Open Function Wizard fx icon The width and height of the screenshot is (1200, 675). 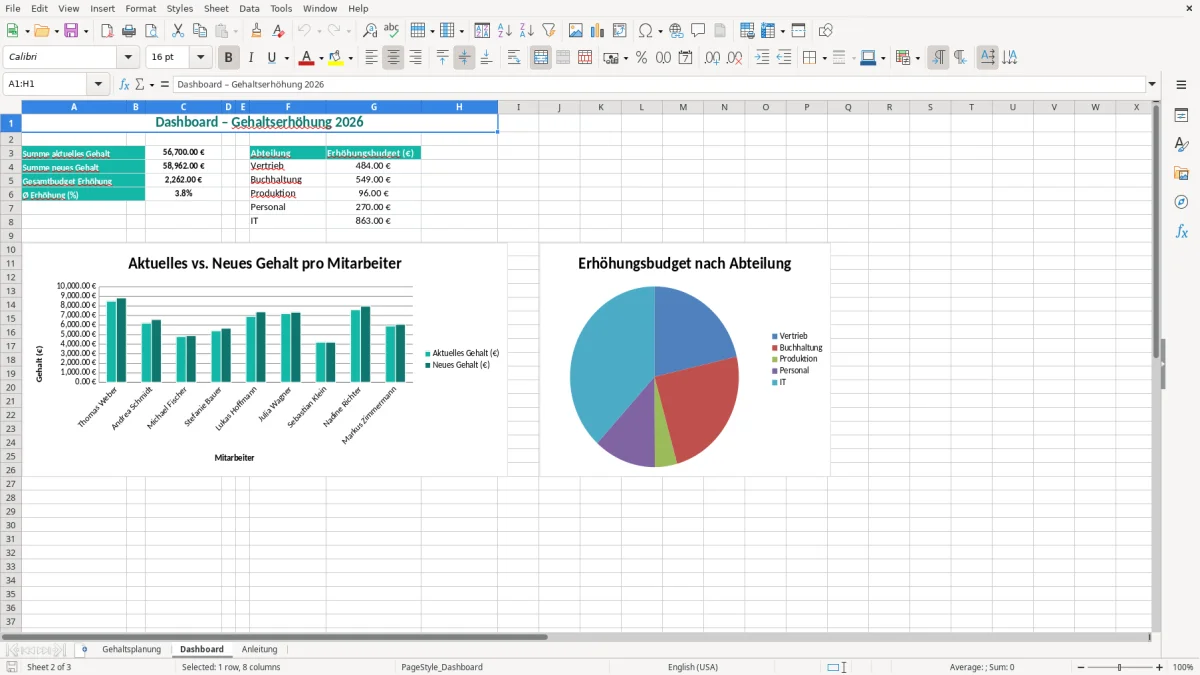(x=125, y=85)
